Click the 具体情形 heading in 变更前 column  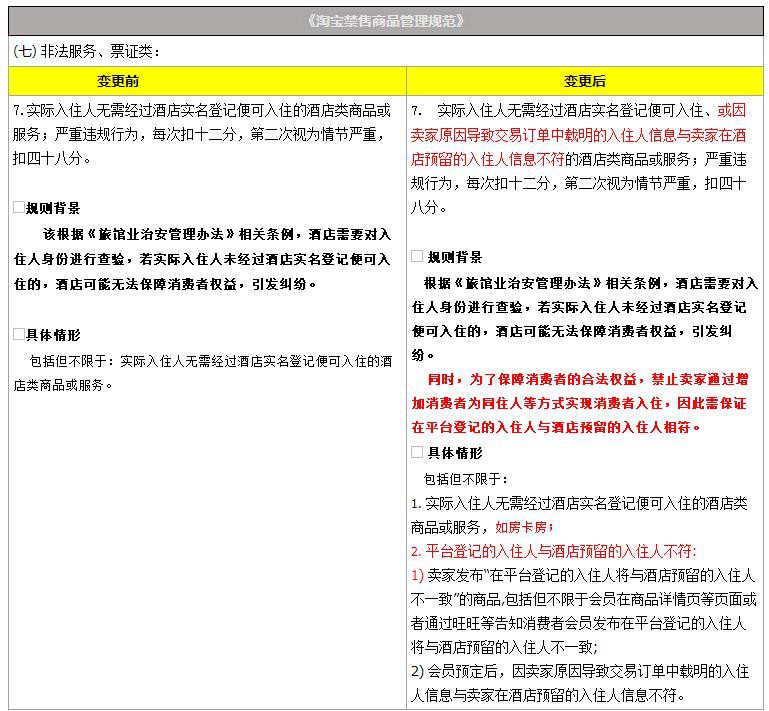pyautogui.click(x=53, y=335)
